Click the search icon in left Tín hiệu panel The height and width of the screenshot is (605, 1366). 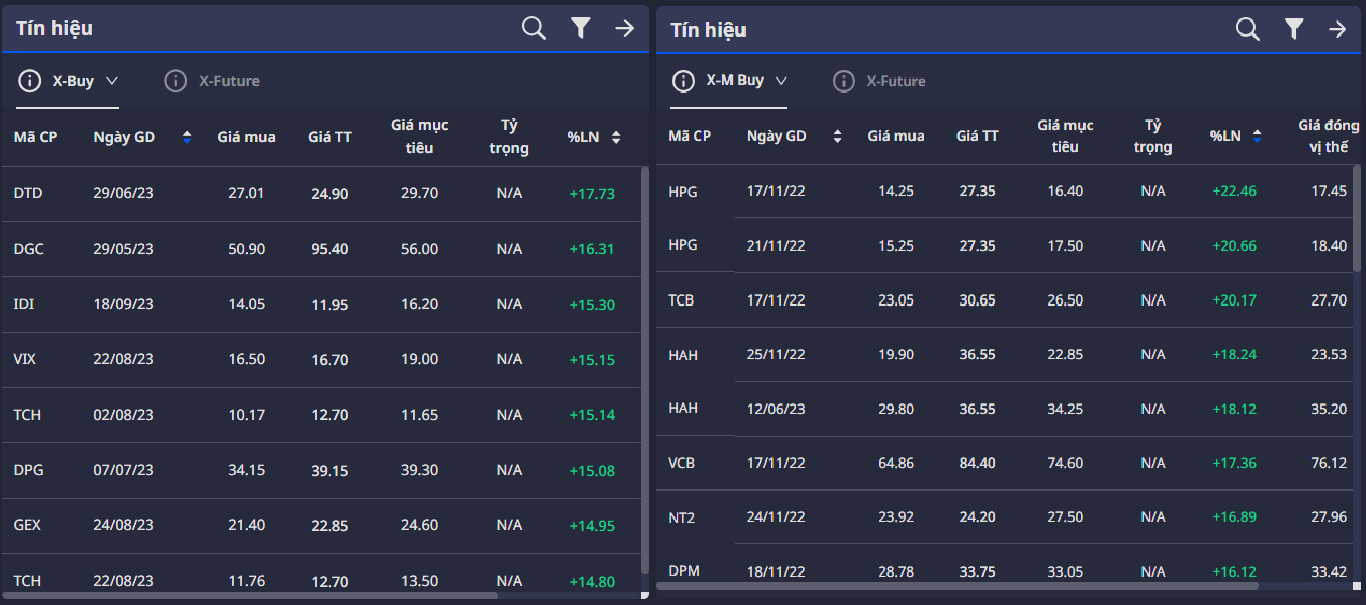click(534, 29)
